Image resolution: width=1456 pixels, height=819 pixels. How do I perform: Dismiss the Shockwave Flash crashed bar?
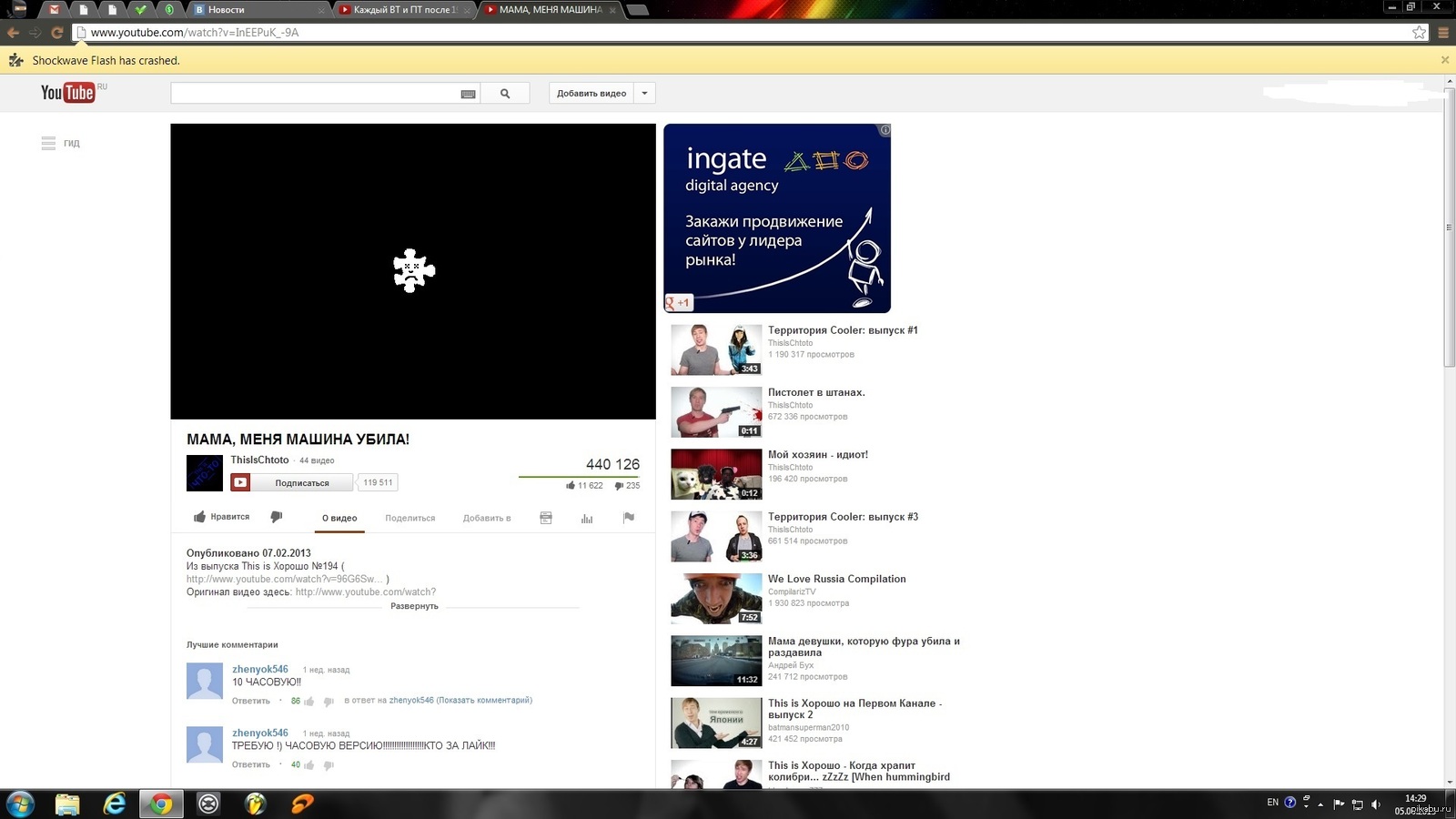coord(1444,60)
